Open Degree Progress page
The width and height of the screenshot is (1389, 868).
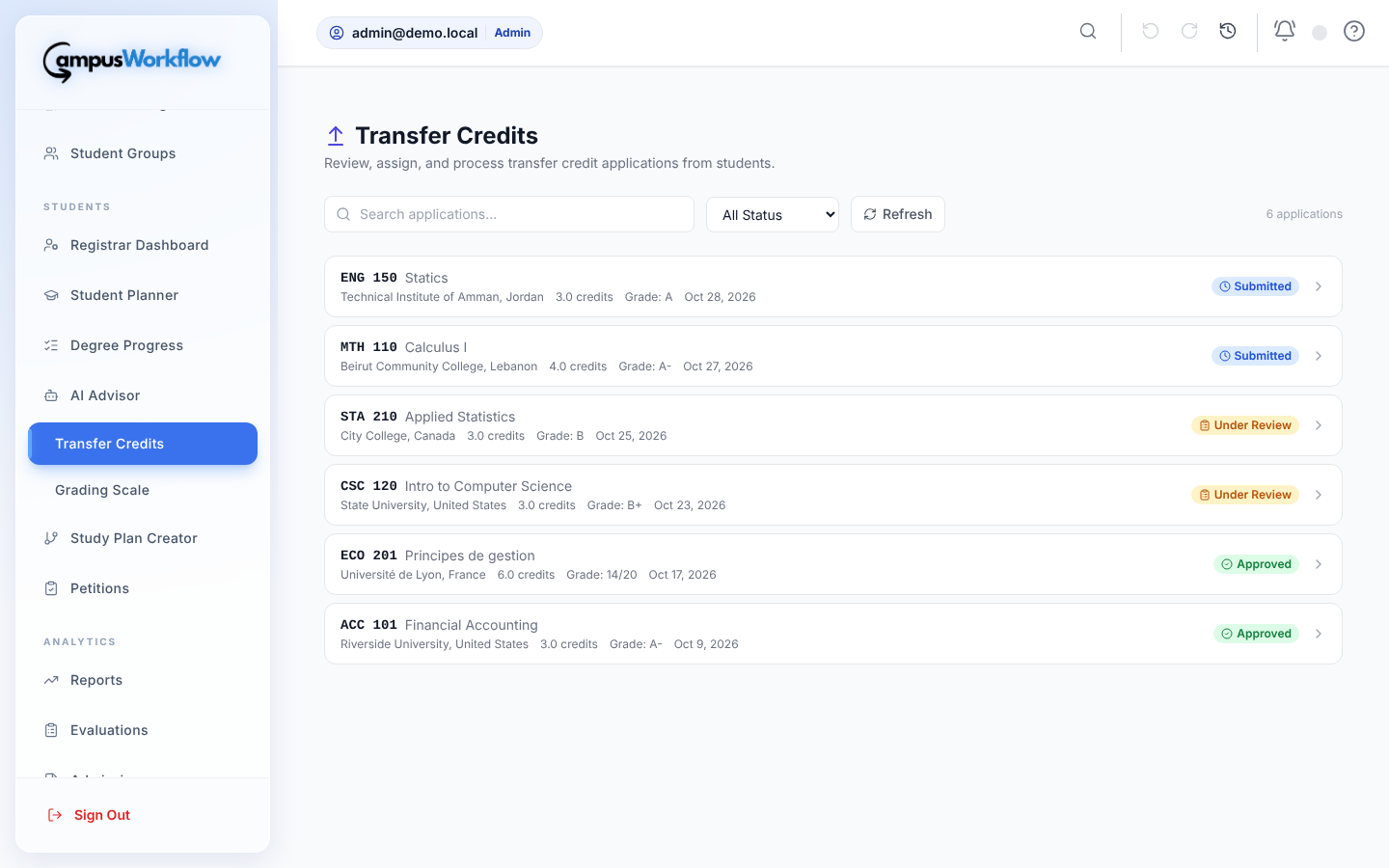pos(143,345)
